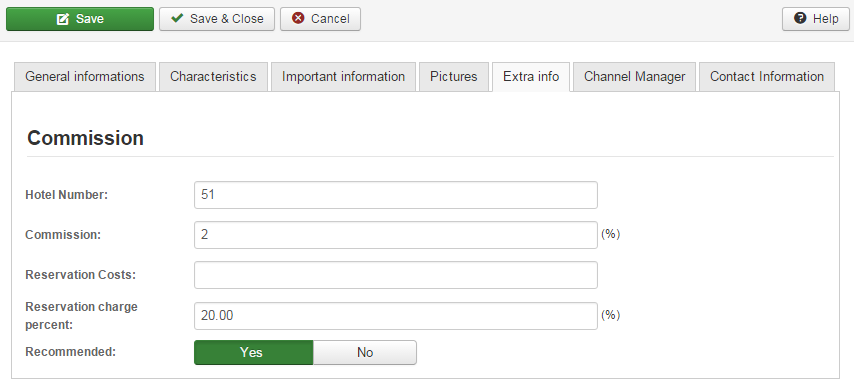This screenshot has width=854, height=386.
Task: Select the Reservation charge percent input
Action: [396, 316]
